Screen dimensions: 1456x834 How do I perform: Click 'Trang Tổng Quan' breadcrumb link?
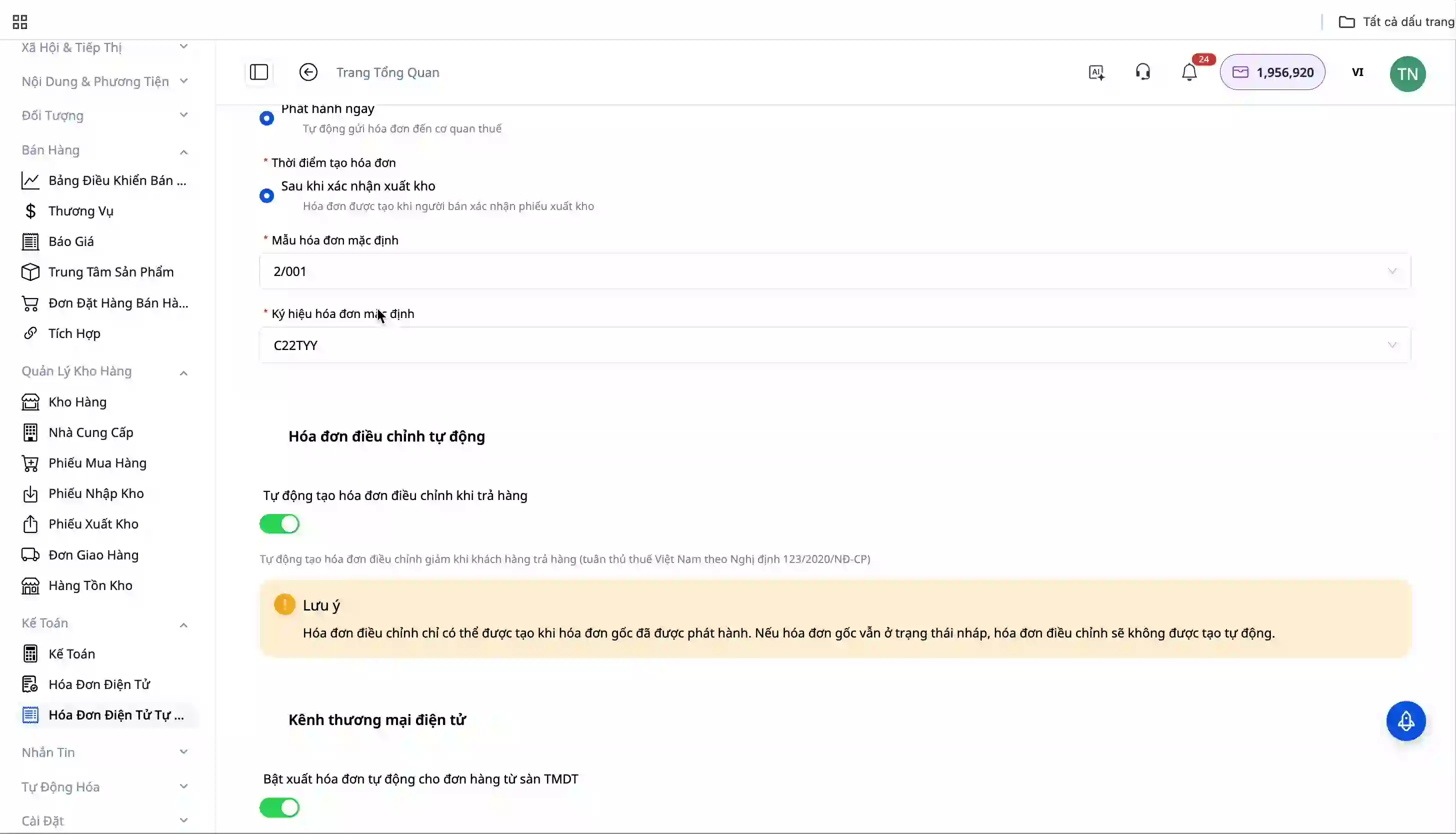388,72
